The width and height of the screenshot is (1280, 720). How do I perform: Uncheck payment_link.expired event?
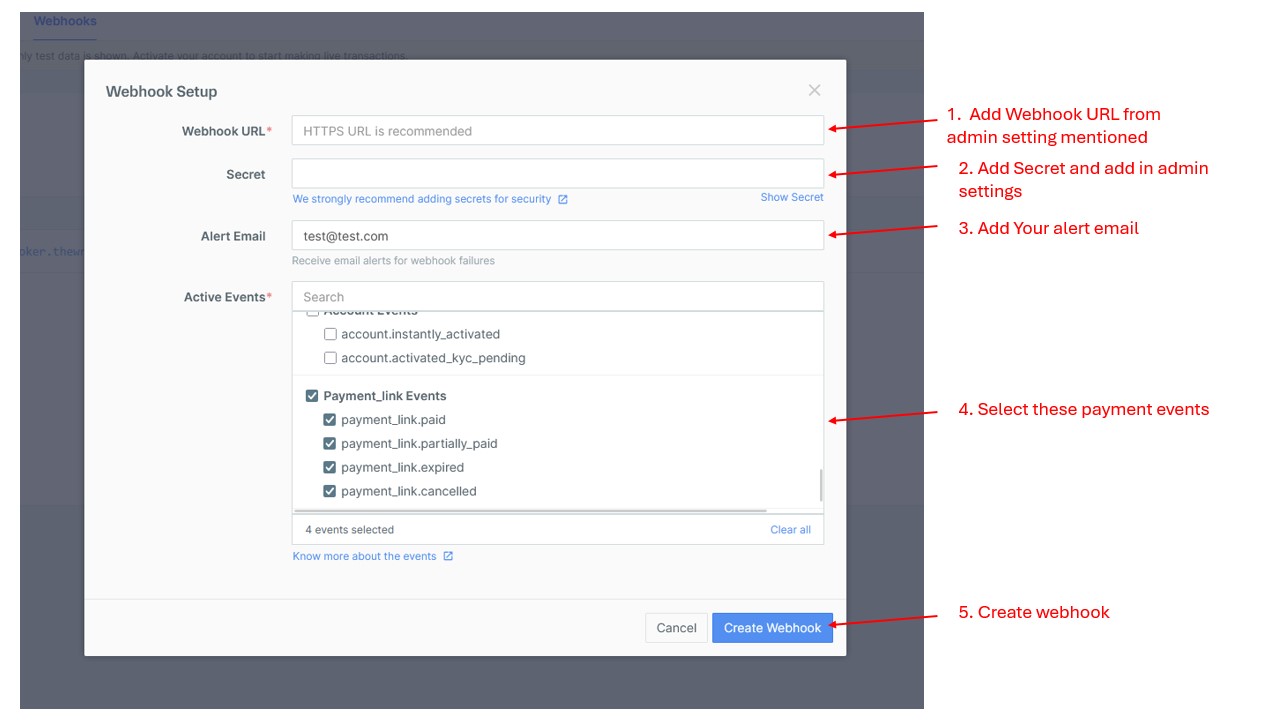coord(330,468)
